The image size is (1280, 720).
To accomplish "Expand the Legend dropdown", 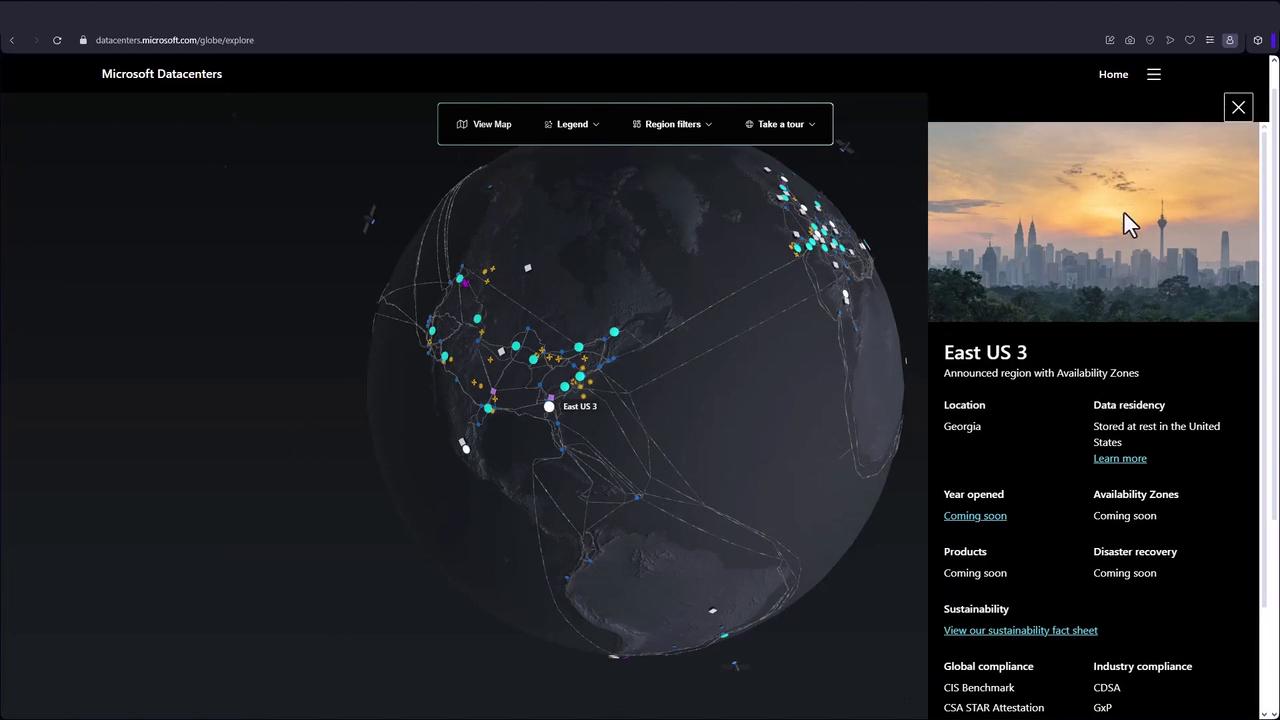I will tap(572, 124).
